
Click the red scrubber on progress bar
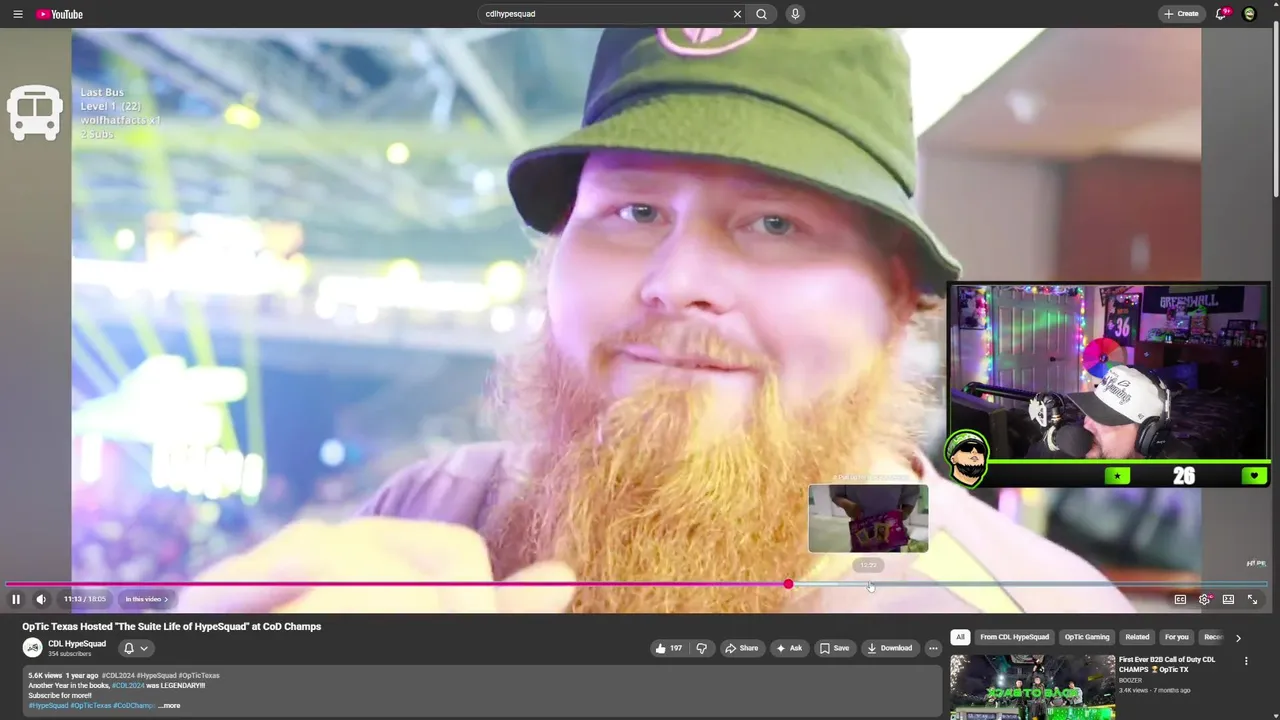point(788,584)
